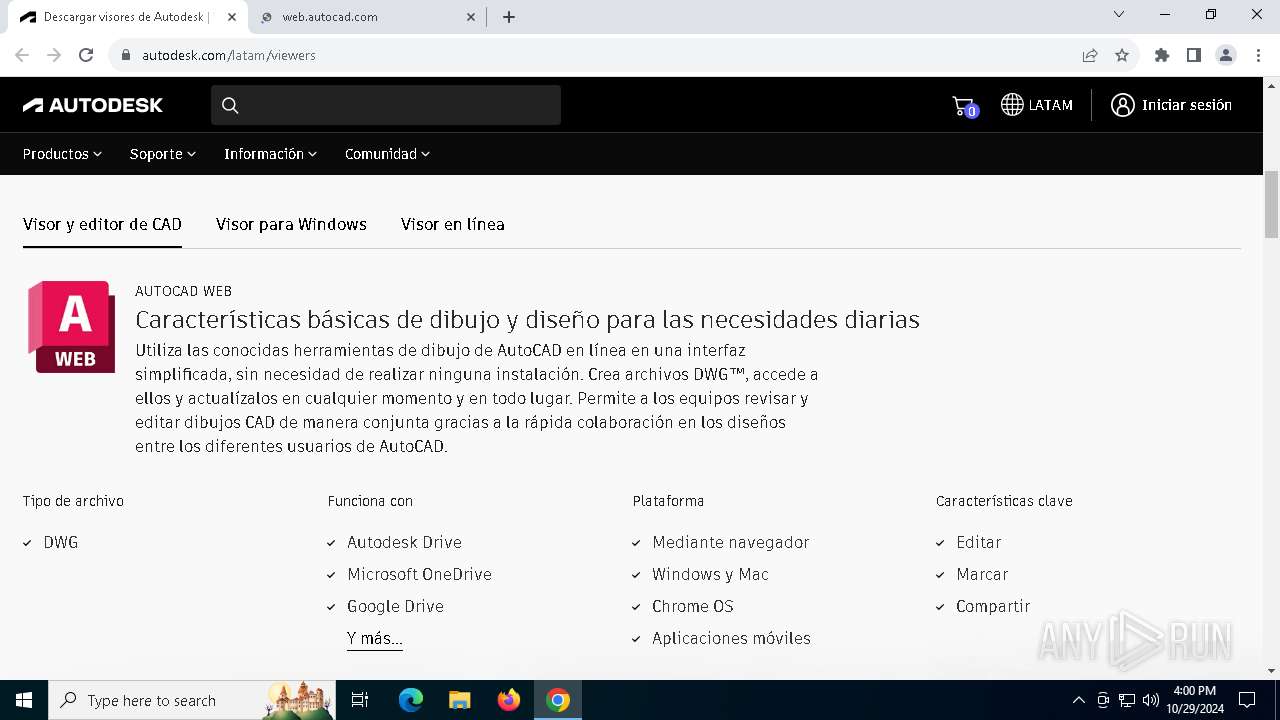Viewport: 1280px width, 720px height.
Task: Click the scrollbar down arrow
Action: click(x=1271, y=670)
